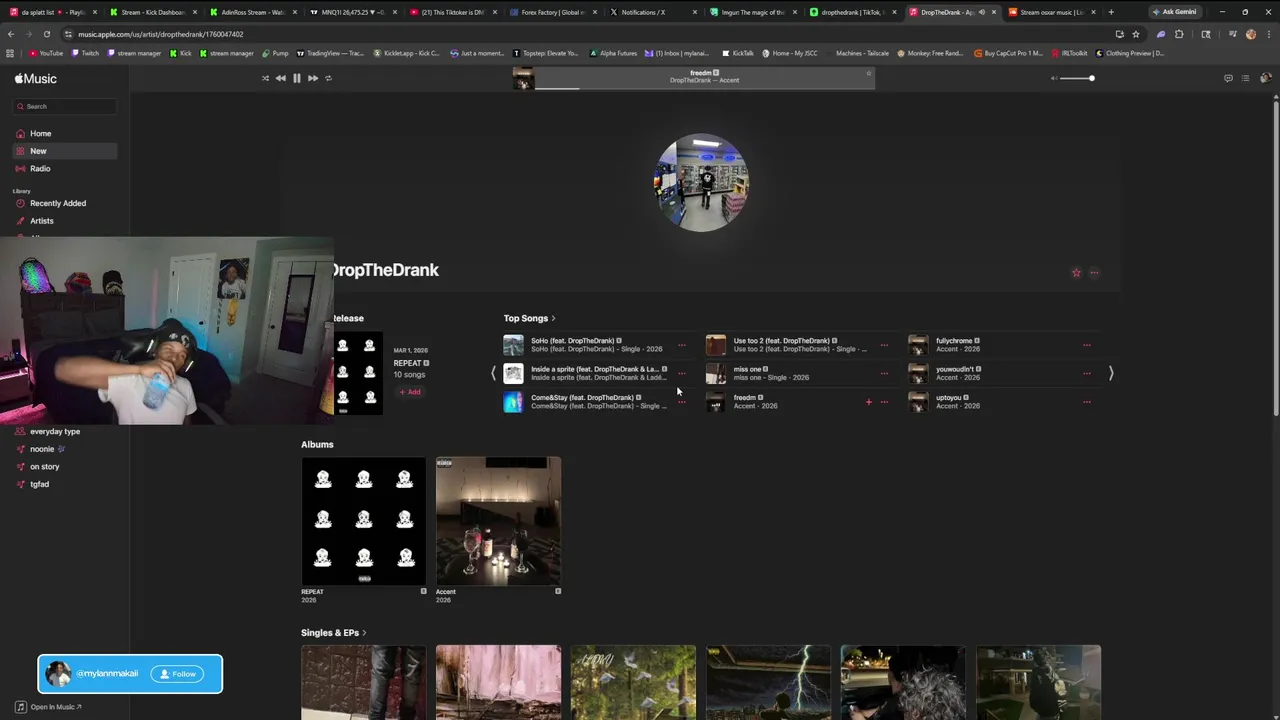Add the REPEAT latest release to library
Viewport: 1280px width, 720px height.
tap(410, 392)
